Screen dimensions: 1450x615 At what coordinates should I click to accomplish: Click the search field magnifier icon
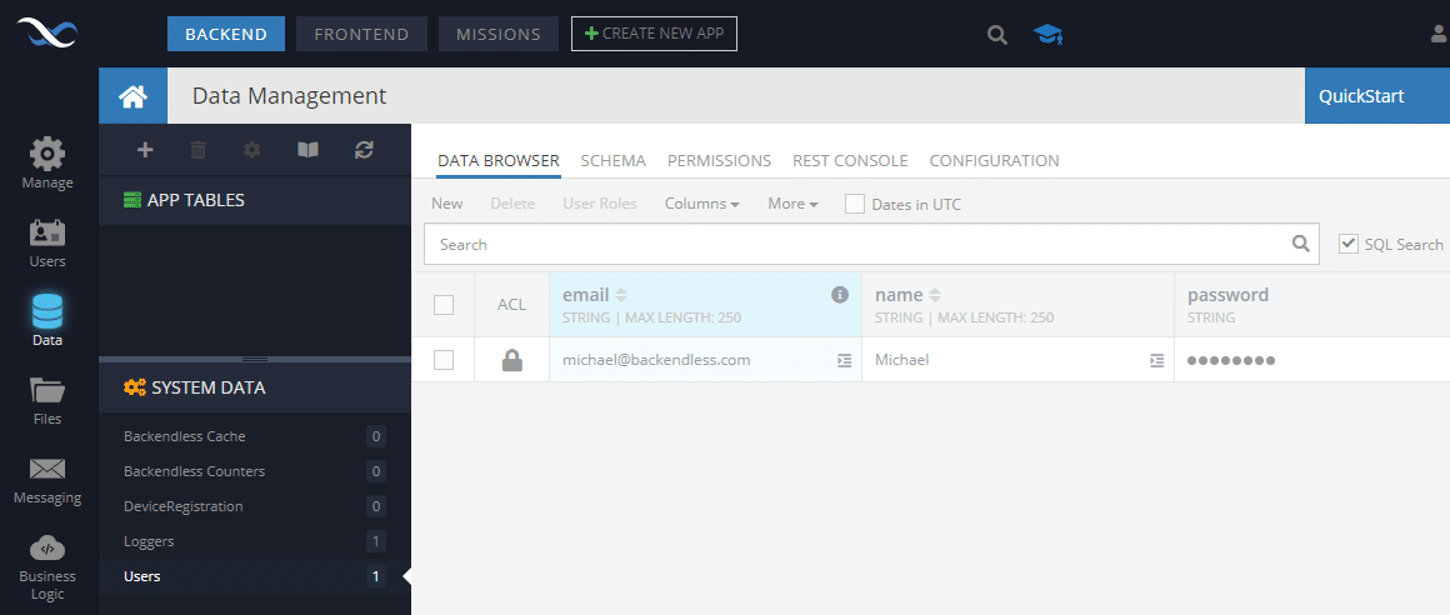(x=1300, y=243)
